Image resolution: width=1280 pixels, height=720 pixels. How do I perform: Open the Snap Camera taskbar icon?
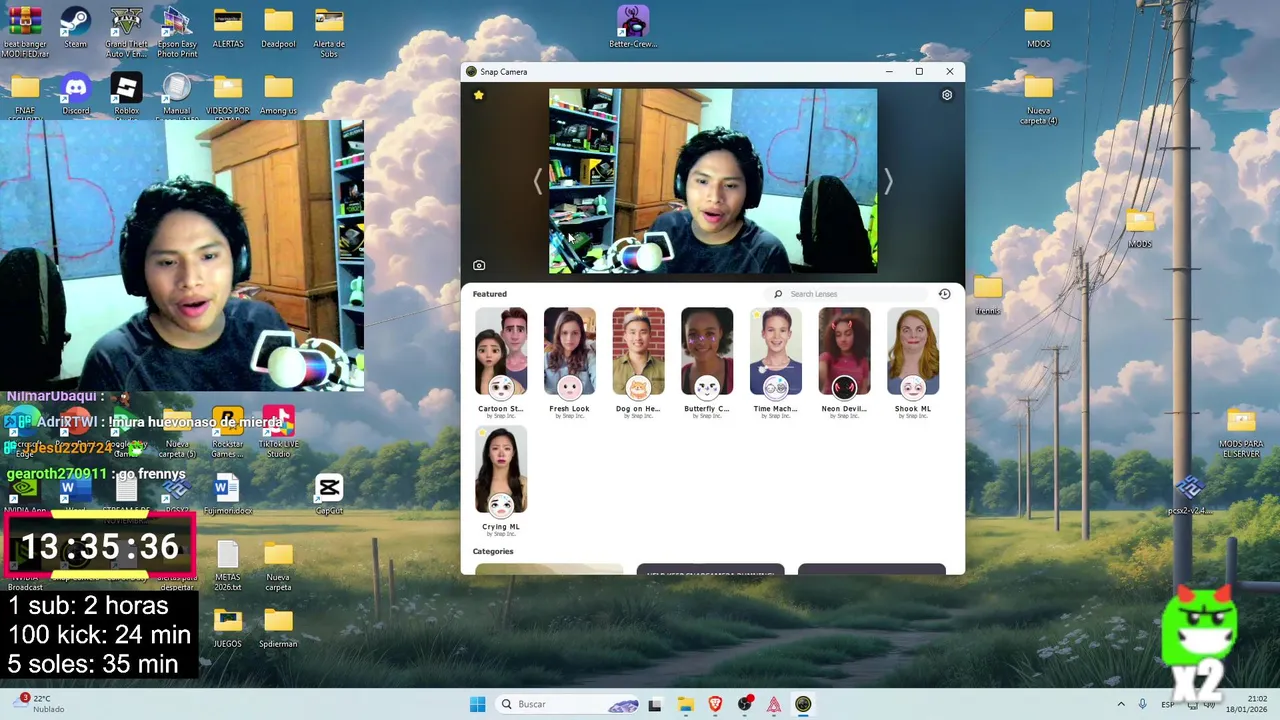[803, 704]
